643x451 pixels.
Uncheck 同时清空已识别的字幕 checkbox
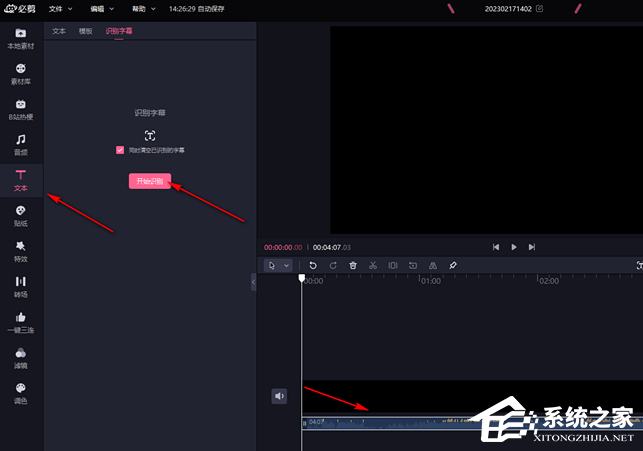click(120, 150)
